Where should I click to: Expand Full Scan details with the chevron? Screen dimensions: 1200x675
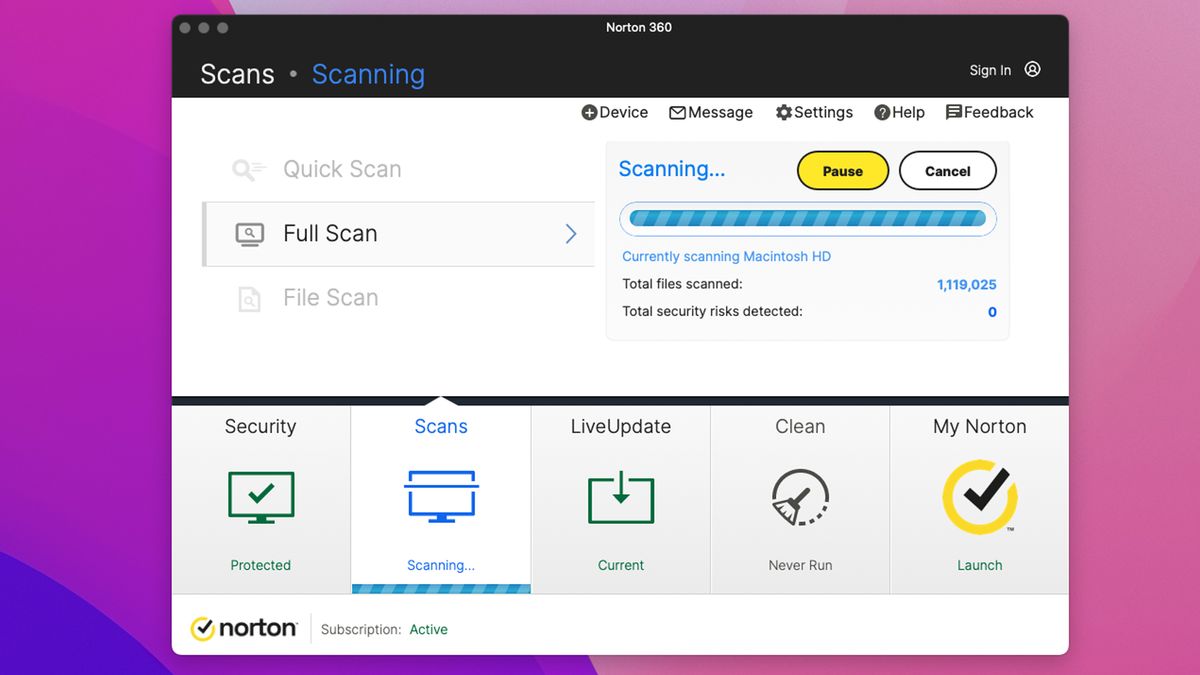(570, 233)
